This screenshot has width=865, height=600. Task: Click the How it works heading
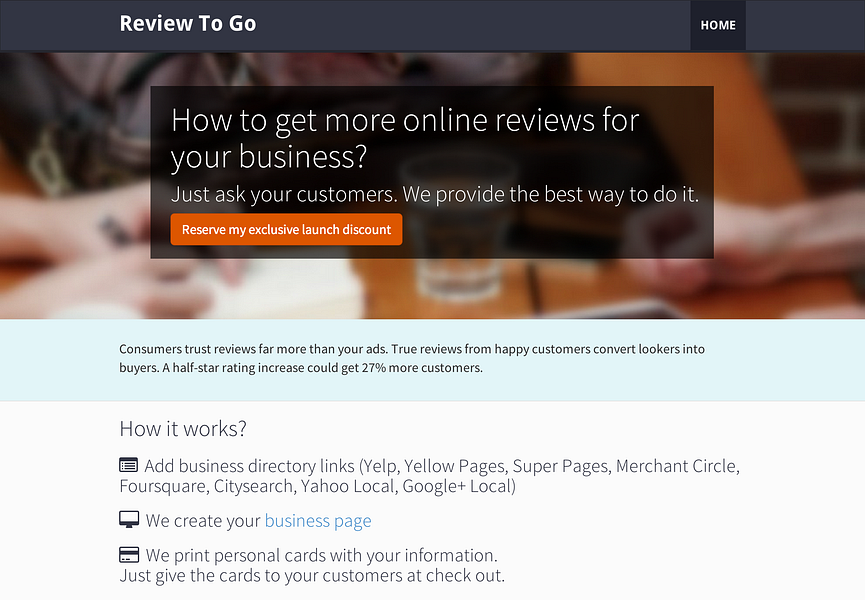183,428
